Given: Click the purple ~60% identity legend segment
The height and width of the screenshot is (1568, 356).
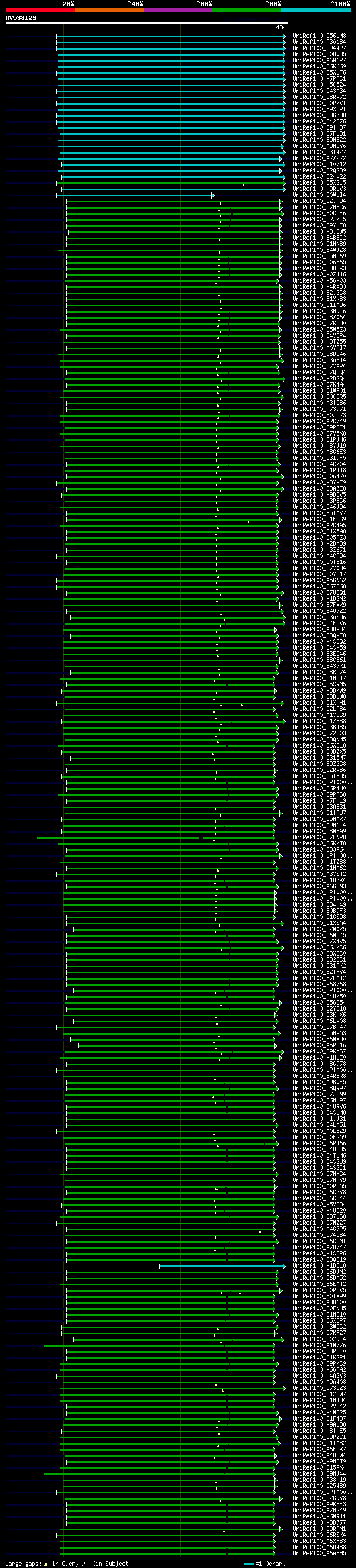Looking at the screenshot, I should [179, 10].
